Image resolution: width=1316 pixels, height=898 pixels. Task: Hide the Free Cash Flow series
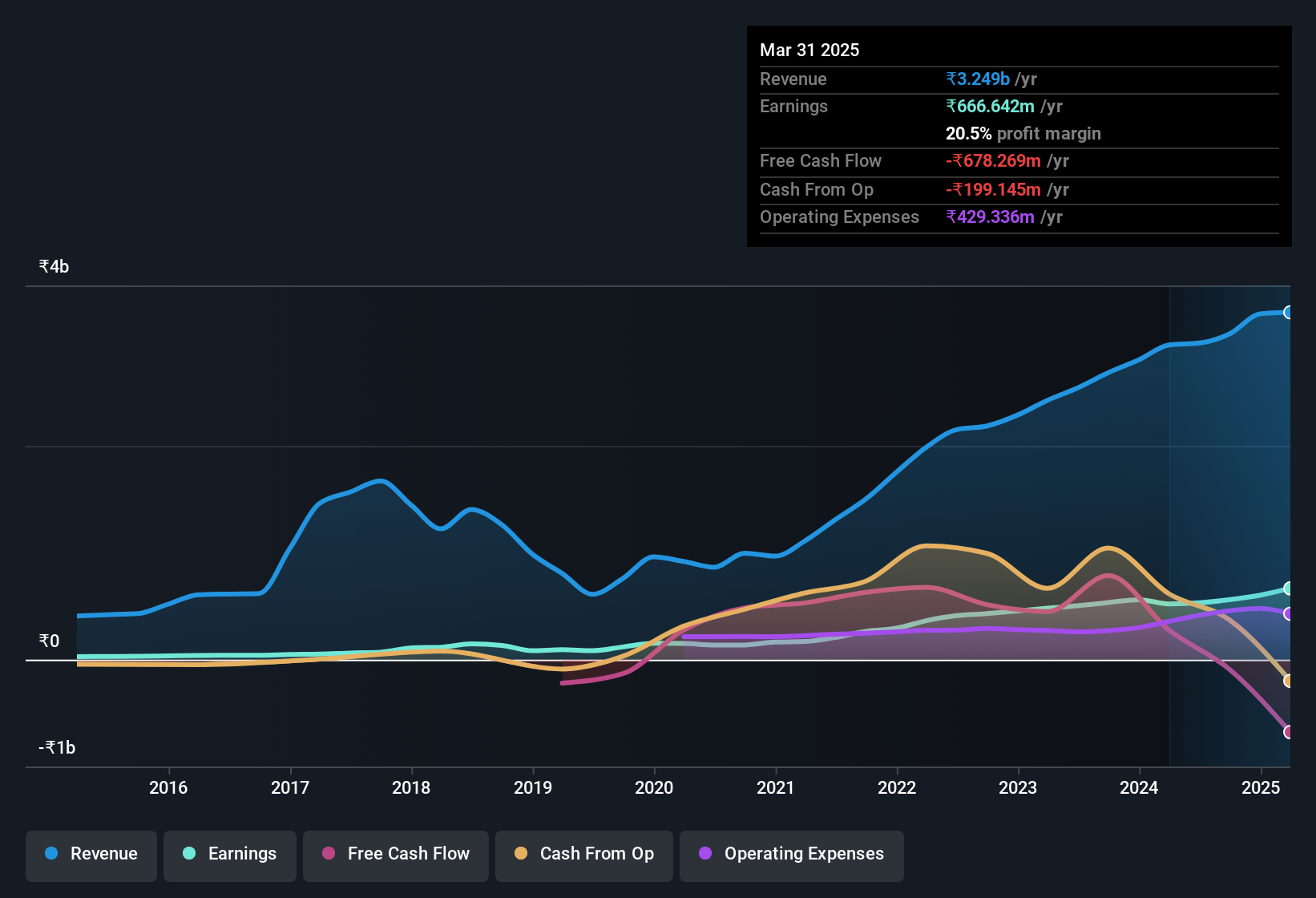coord(396,855)
